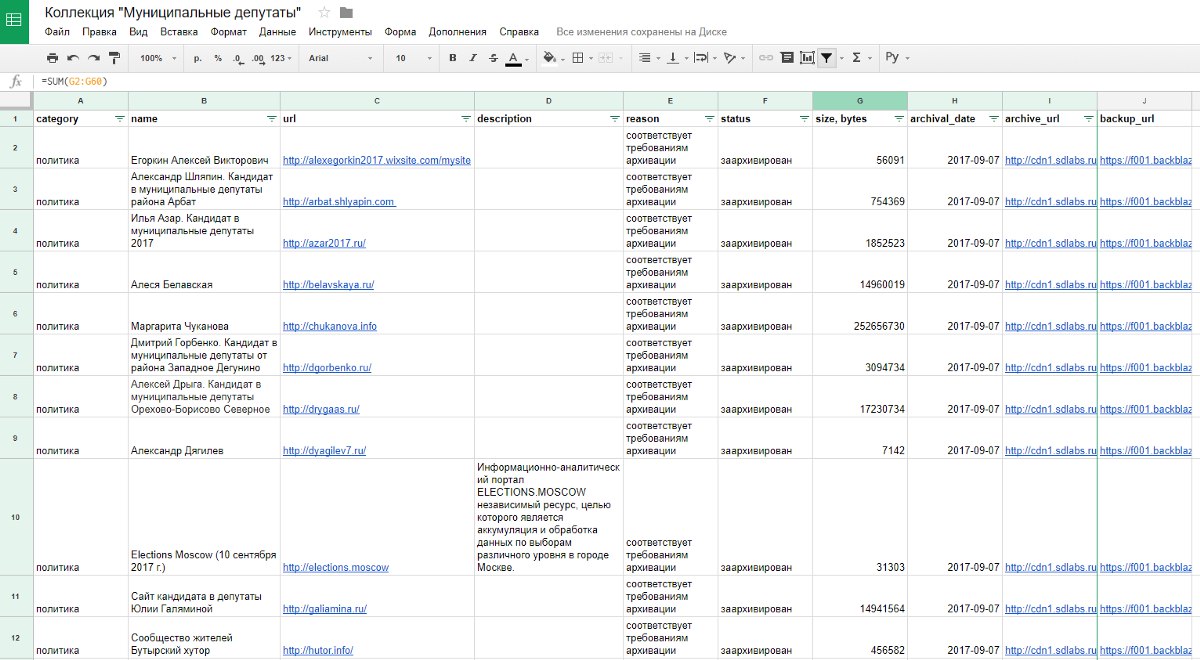Click the print icon
The width and height of the screenshot is (1200, 660).
pyautogui.click(x=52, y=58)
